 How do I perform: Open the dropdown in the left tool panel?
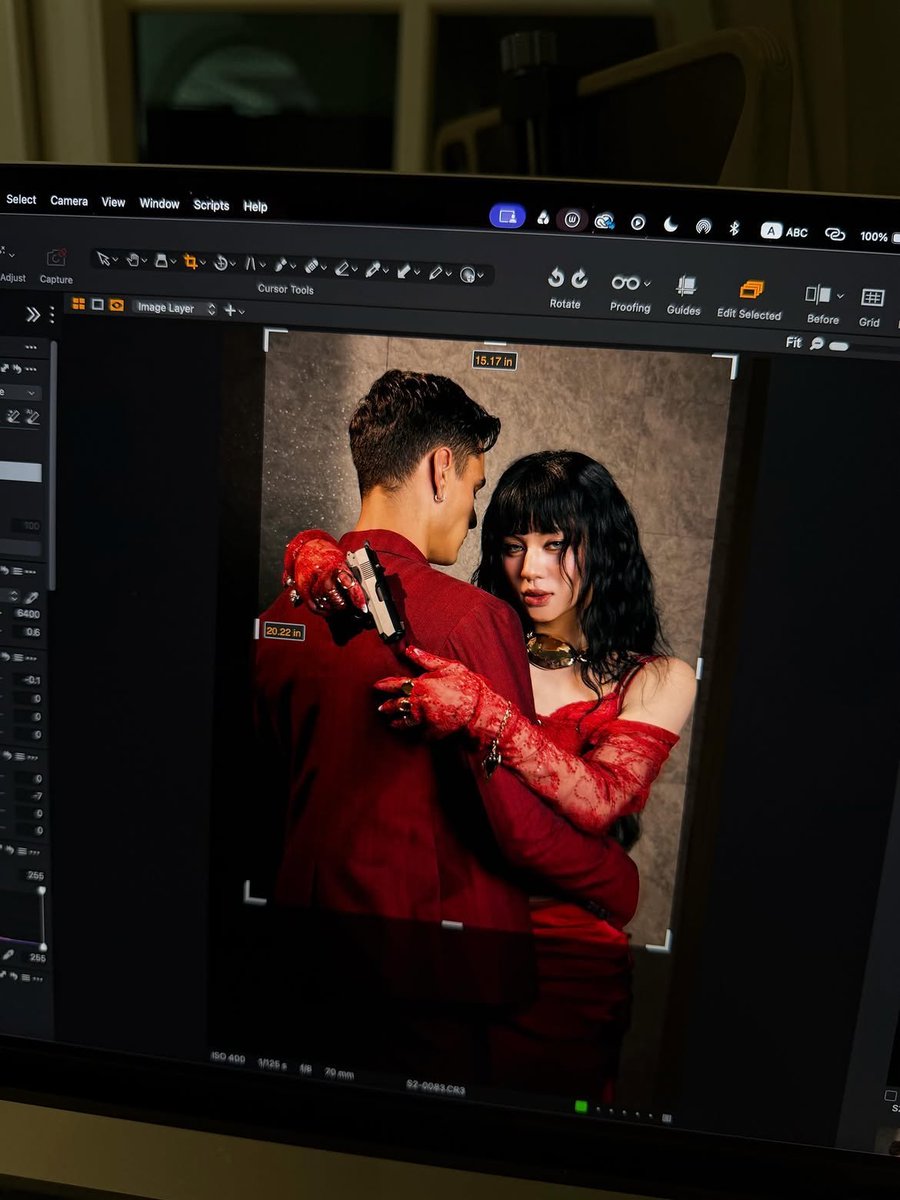click(x=20, y=393)
